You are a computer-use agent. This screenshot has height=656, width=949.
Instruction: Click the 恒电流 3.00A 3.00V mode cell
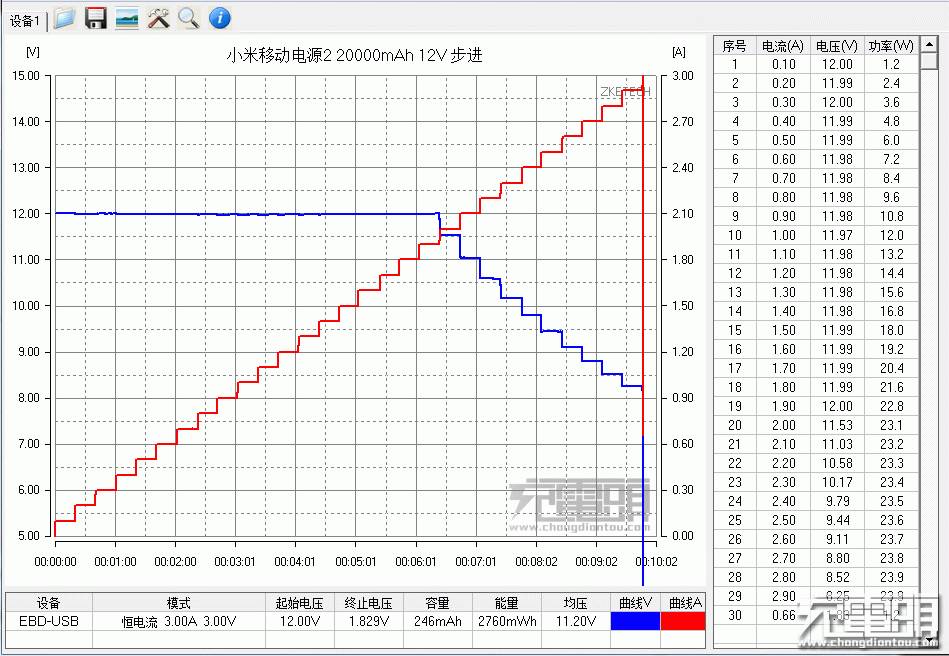point(179,622)
